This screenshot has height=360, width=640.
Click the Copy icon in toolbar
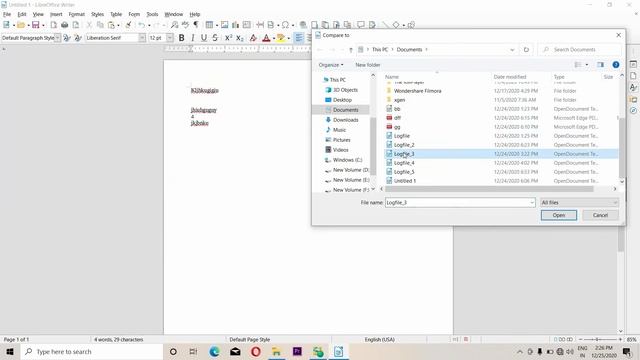[100, 25]
